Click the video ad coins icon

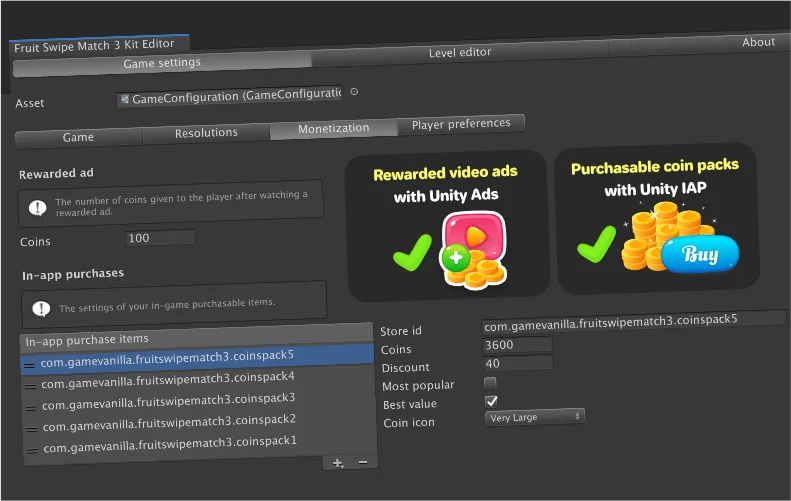[473, 250]
